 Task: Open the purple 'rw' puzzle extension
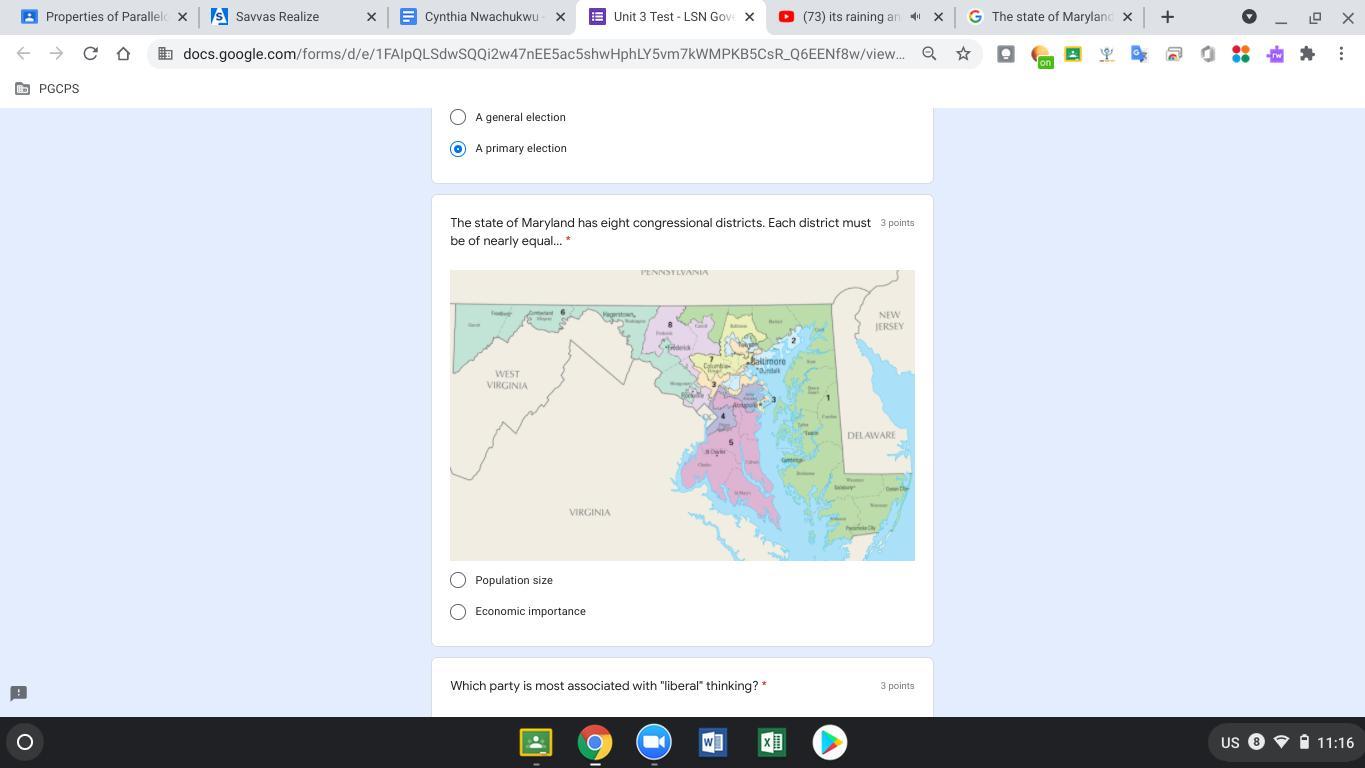tap(1275, 54)
